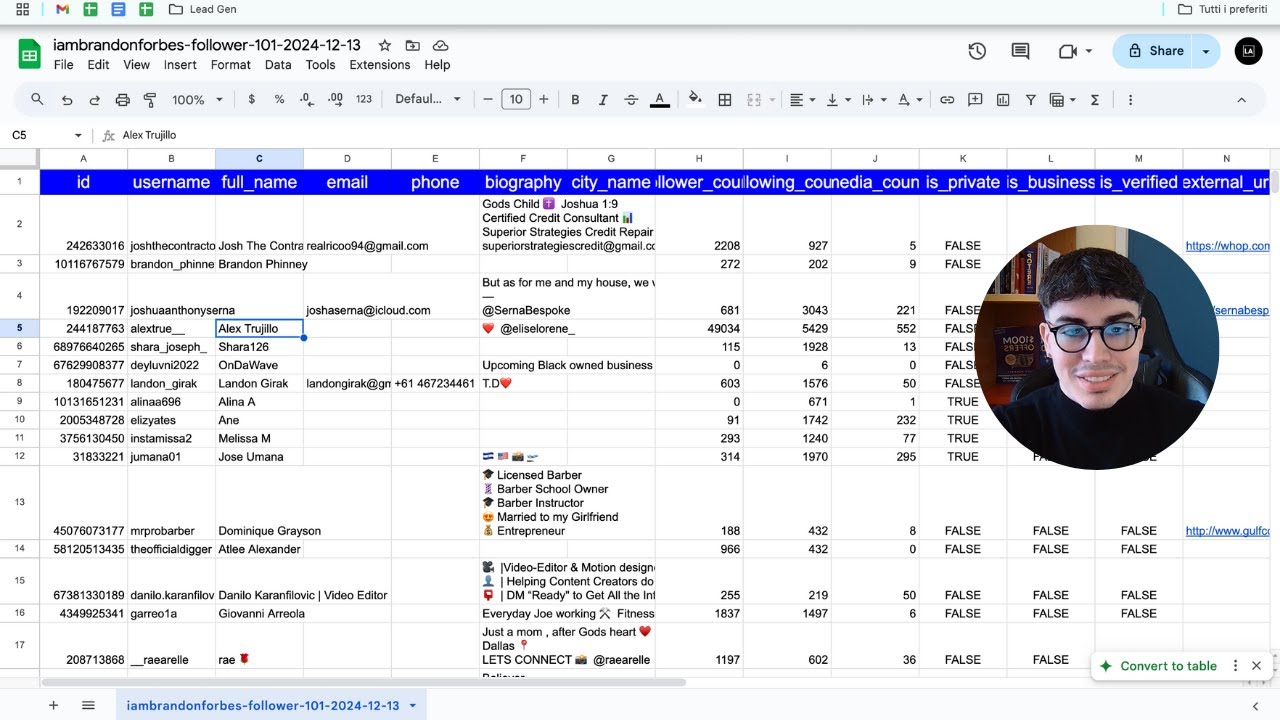Redo the last action

[95, 100]
